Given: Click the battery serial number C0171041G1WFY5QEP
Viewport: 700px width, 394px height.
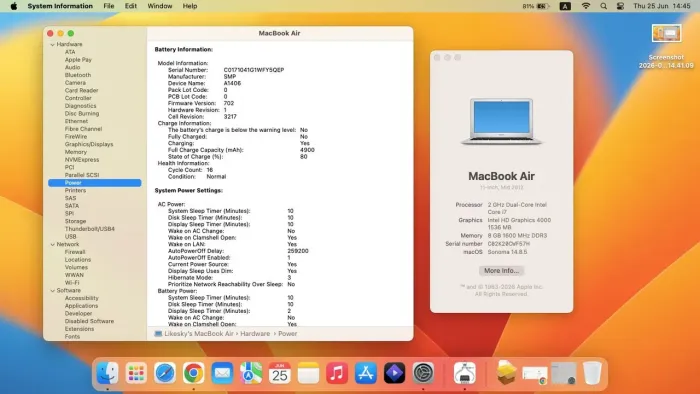Looking at the screenshot, I should point(254,70).
